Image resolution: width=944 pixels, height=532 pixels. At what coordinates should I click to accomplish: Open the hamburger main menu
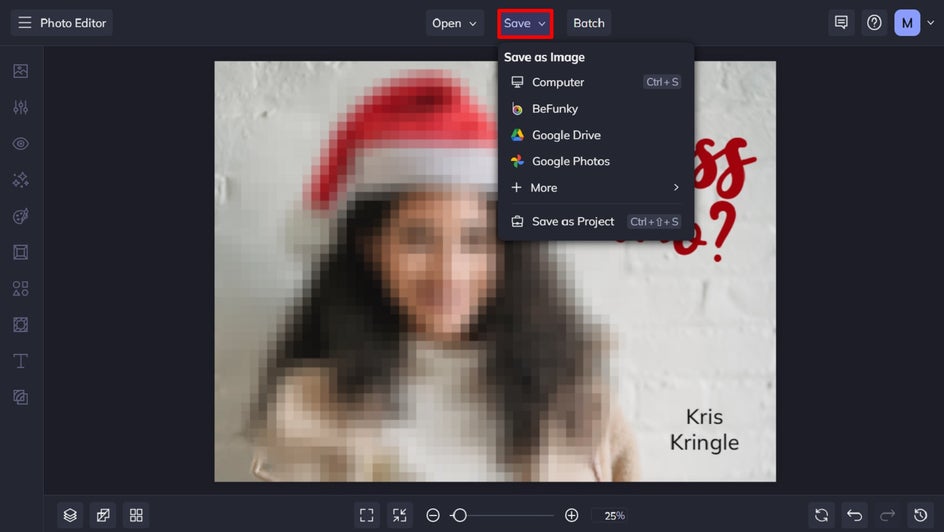(x=25, y=23)
